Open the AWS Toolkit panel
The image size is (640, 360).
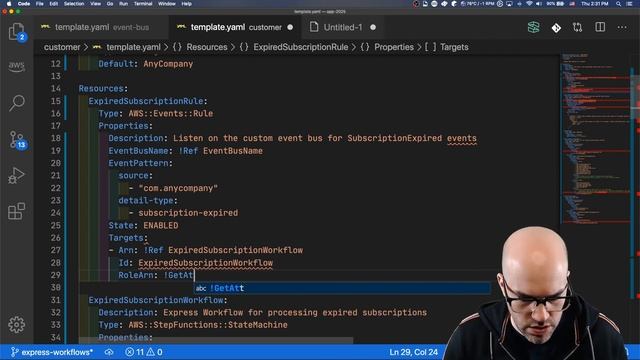pos(16,66)
